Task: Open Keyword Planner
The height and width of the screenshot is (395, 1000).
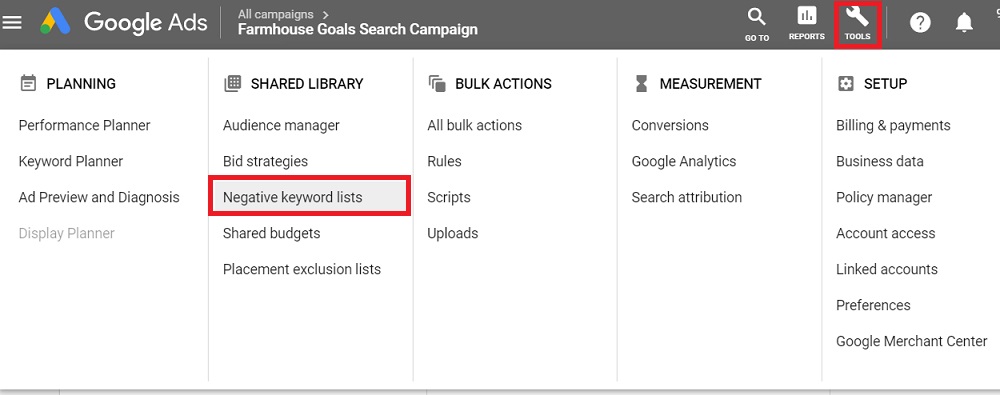Action: [71, 161]
